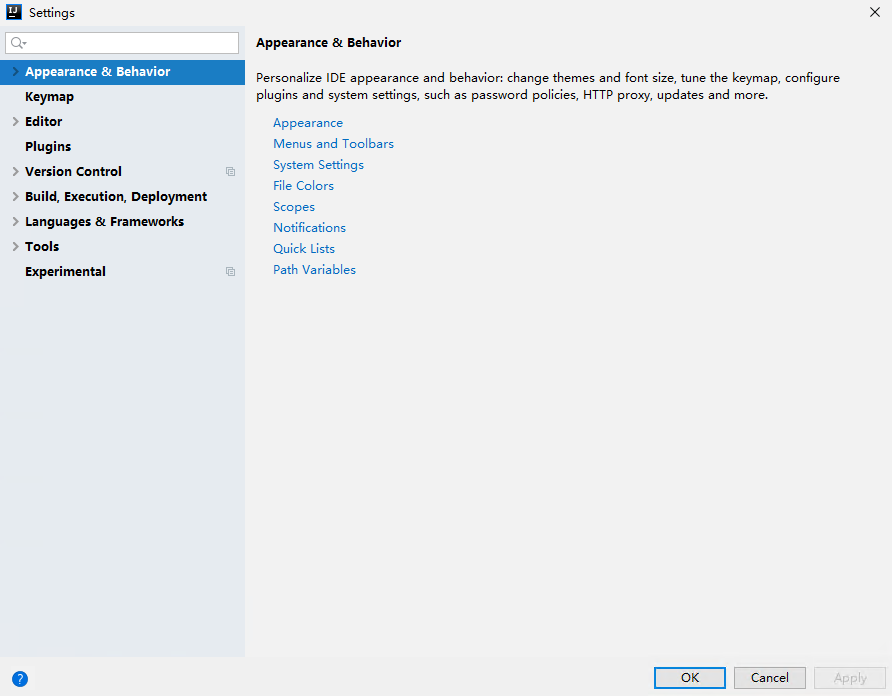Viewport: 892px width, 696px height.
Task: Open the Menus and Toolbars link
Action: [x=333, y=144]
